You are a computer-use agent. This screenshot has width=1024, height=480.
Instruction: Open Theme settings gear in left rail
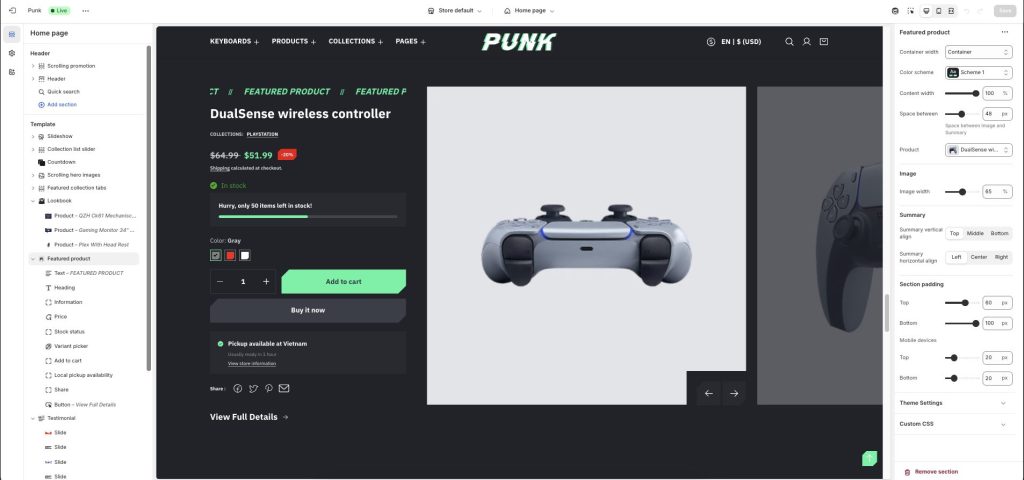tap(12, 53)
